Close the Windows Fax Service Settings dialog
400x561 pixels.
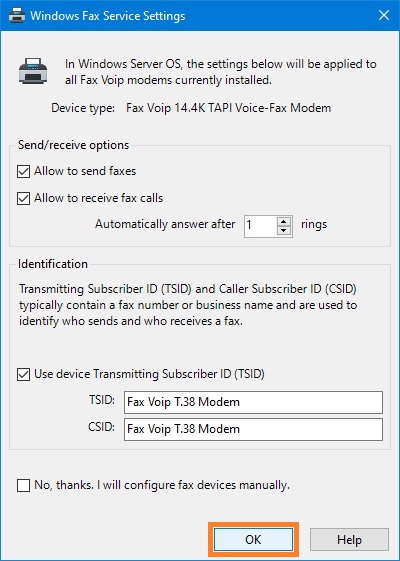pos(384,15)
